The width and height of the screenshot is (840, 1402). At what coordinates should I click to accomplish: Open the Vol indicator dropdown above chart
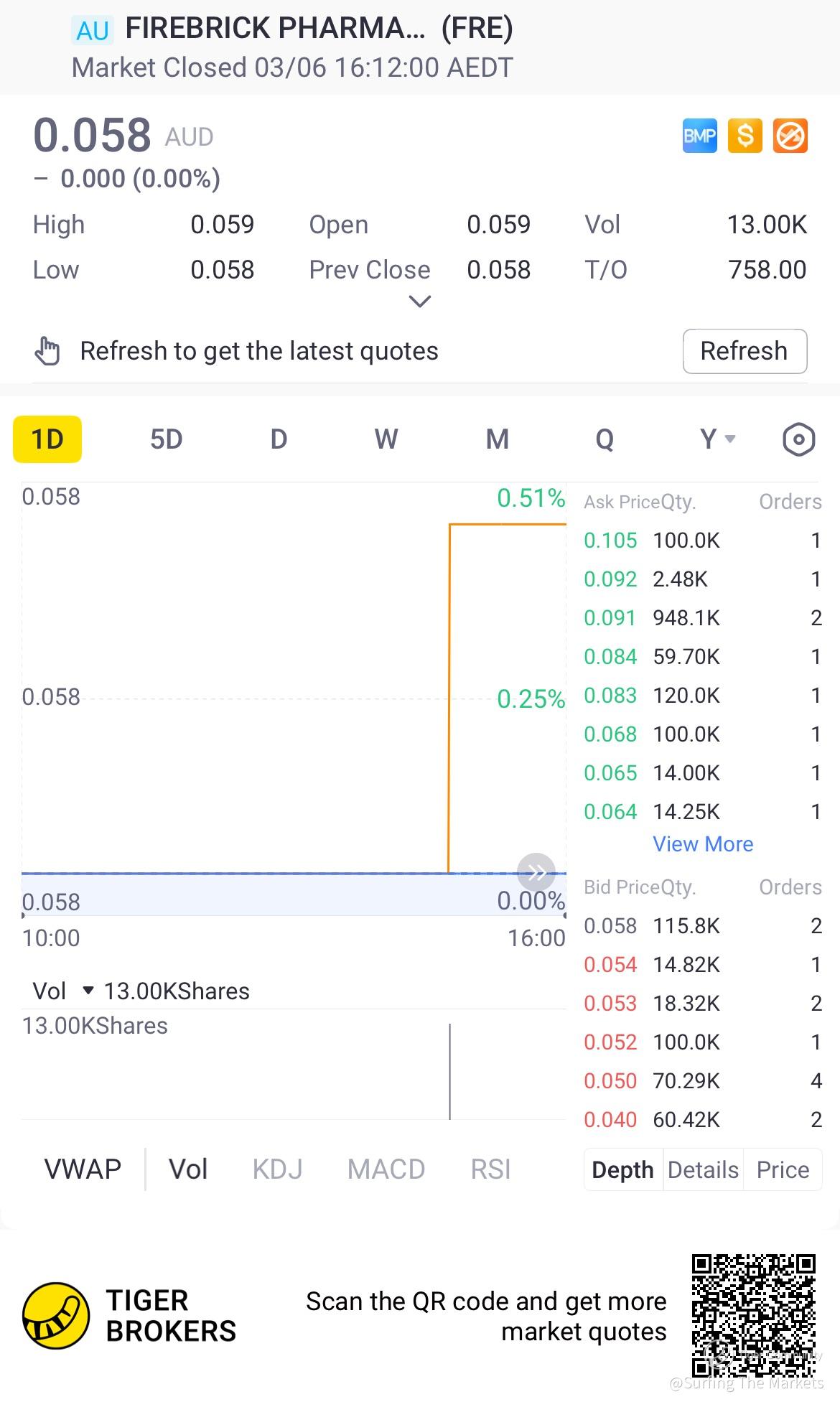61,991
